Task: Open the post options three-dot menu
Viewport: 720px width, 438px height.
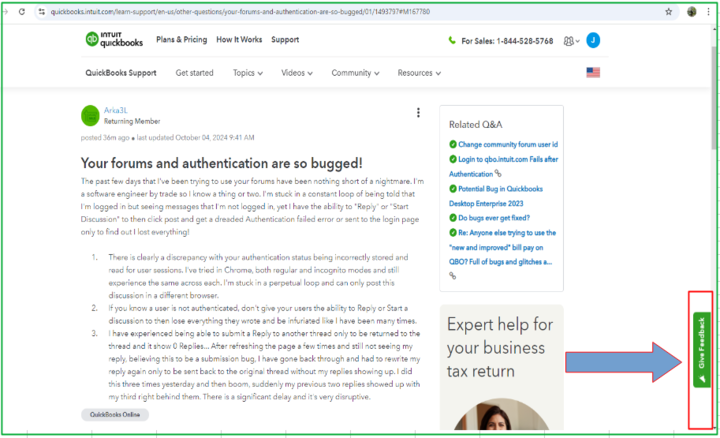Action: pyautogui.click(x=418, y=112)
